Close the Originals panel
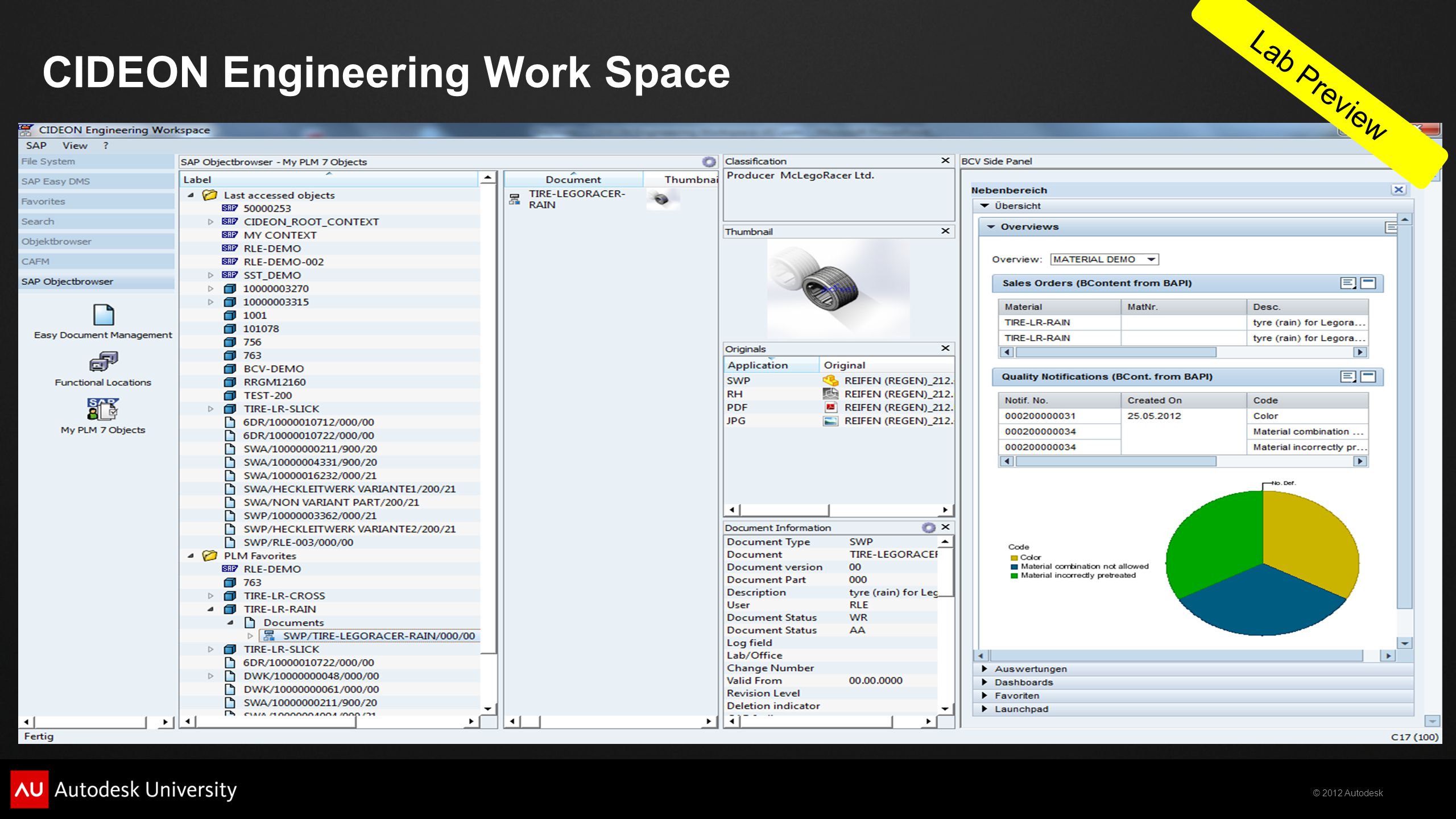The width and height of the screenshot is (1456, 819). tap(945, 348)
